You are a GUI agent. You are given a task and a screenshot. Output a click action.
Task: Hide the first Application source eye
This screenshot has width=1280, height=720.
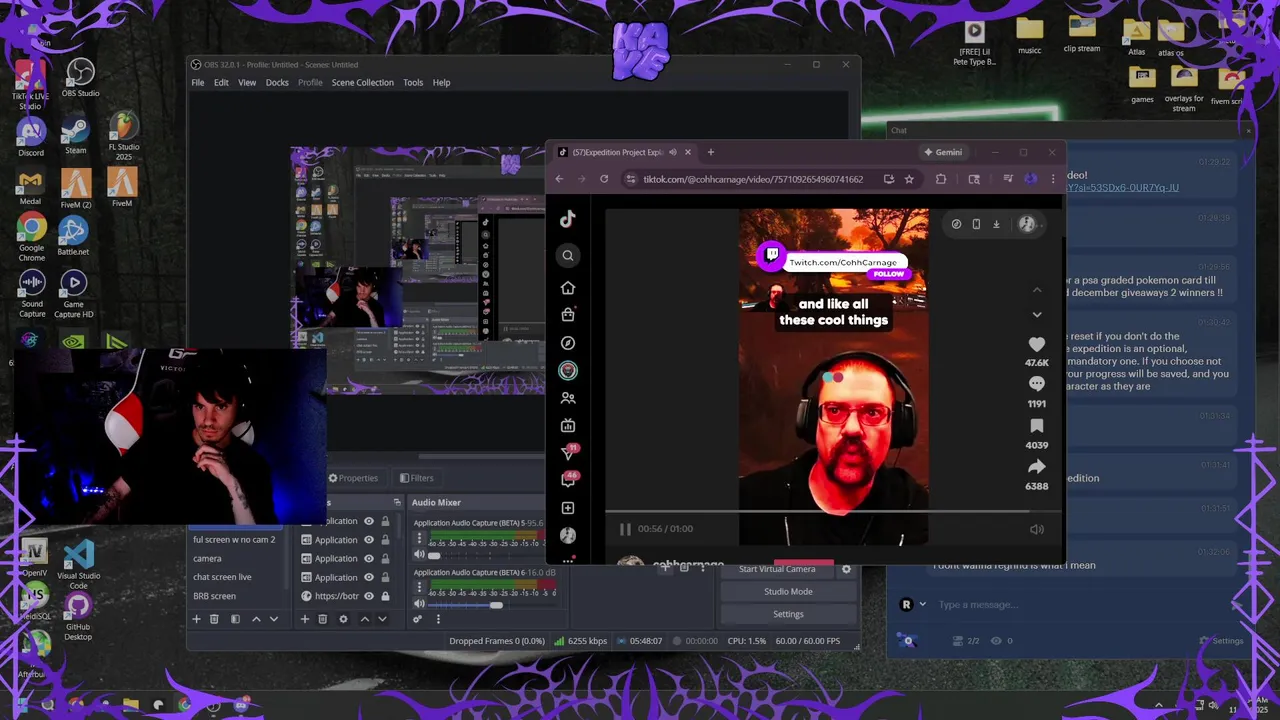(369, 521)
